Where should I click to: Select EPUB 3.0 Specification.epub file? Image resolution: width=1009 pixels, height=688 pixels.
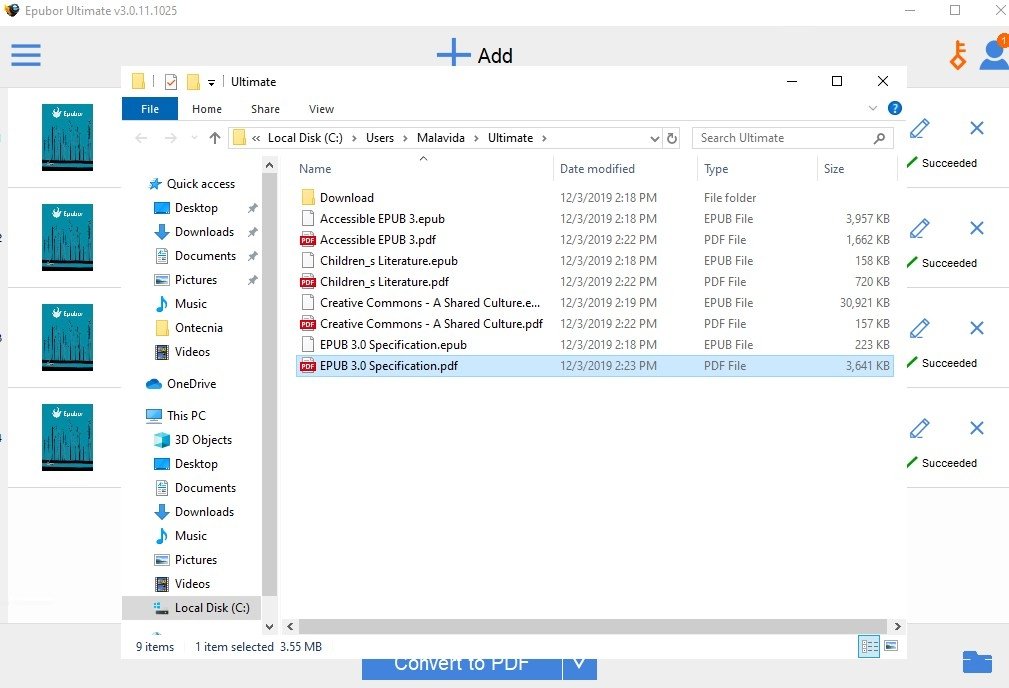[x=595, y=345]
